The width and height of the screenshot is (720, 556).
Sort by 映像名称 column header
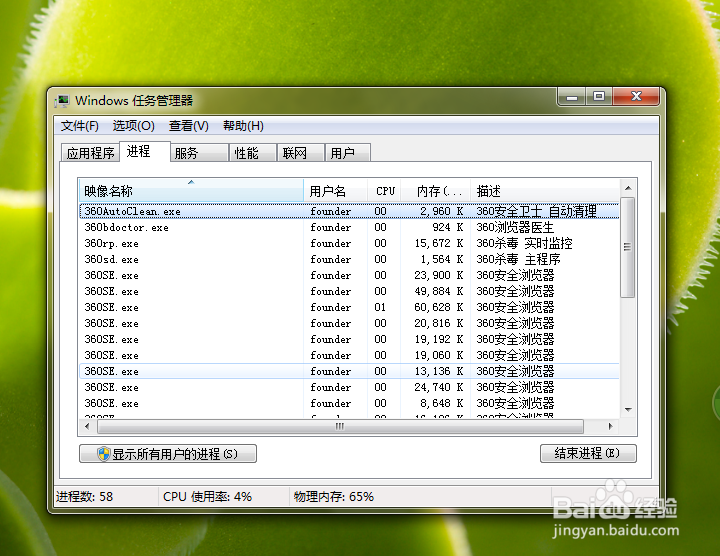191,191
